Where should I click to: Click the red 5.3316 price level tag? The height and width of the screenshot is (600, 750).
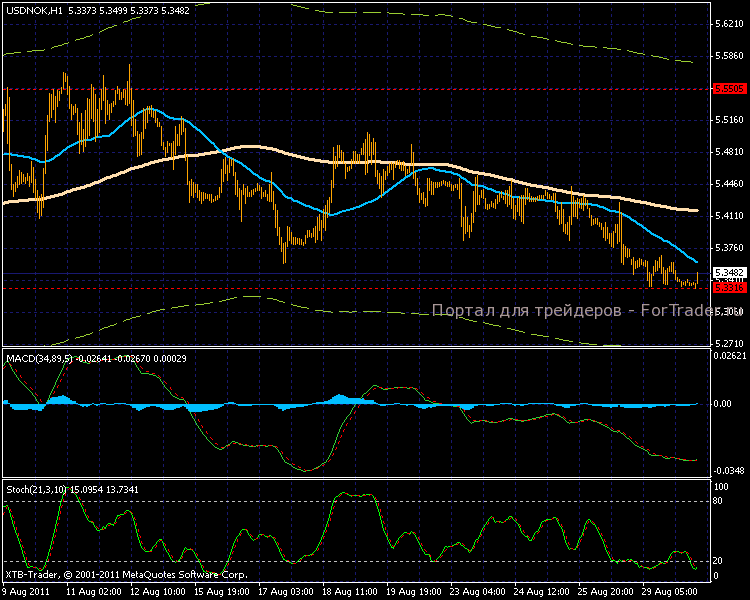click(726, 287)
